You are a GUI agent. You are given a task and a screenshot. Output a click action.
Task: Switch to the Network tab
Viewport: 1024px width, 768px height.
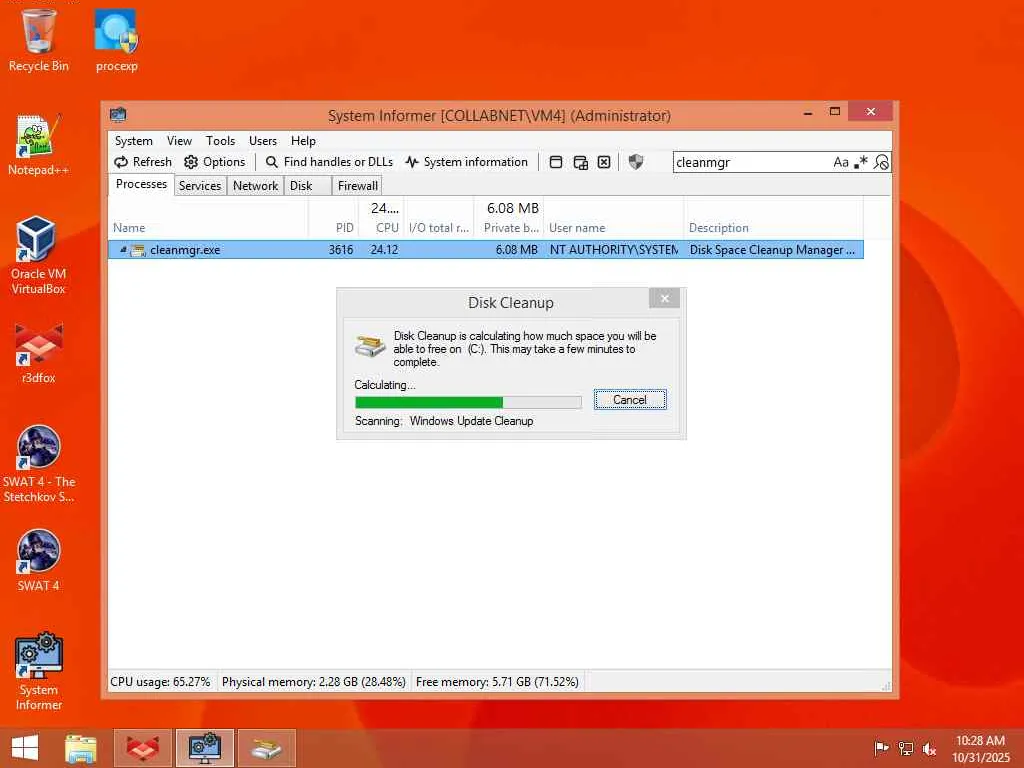[255, 186]
